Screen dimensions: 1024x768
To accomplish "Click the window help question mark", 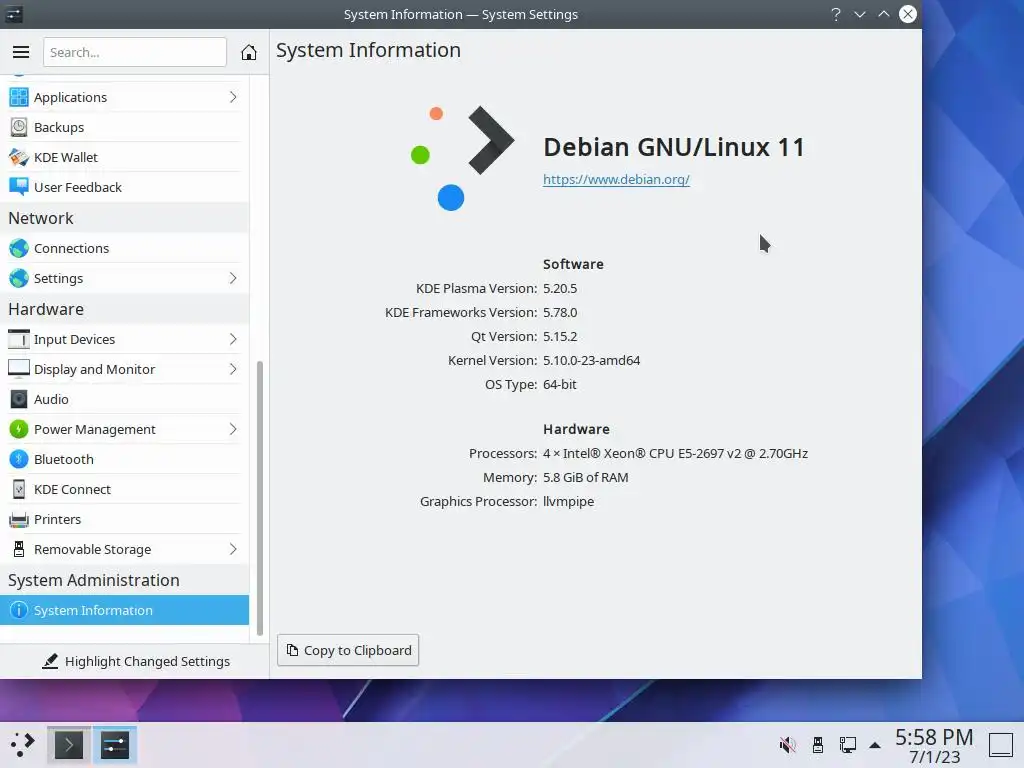I will [x=835, y=14].
